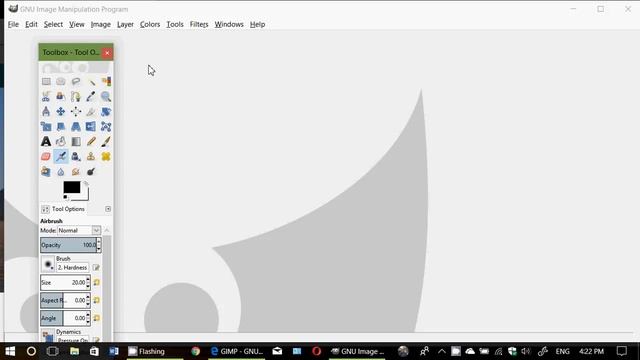
Task: Select the Dodge/Burn tool
Action: [x=91, y=171]
